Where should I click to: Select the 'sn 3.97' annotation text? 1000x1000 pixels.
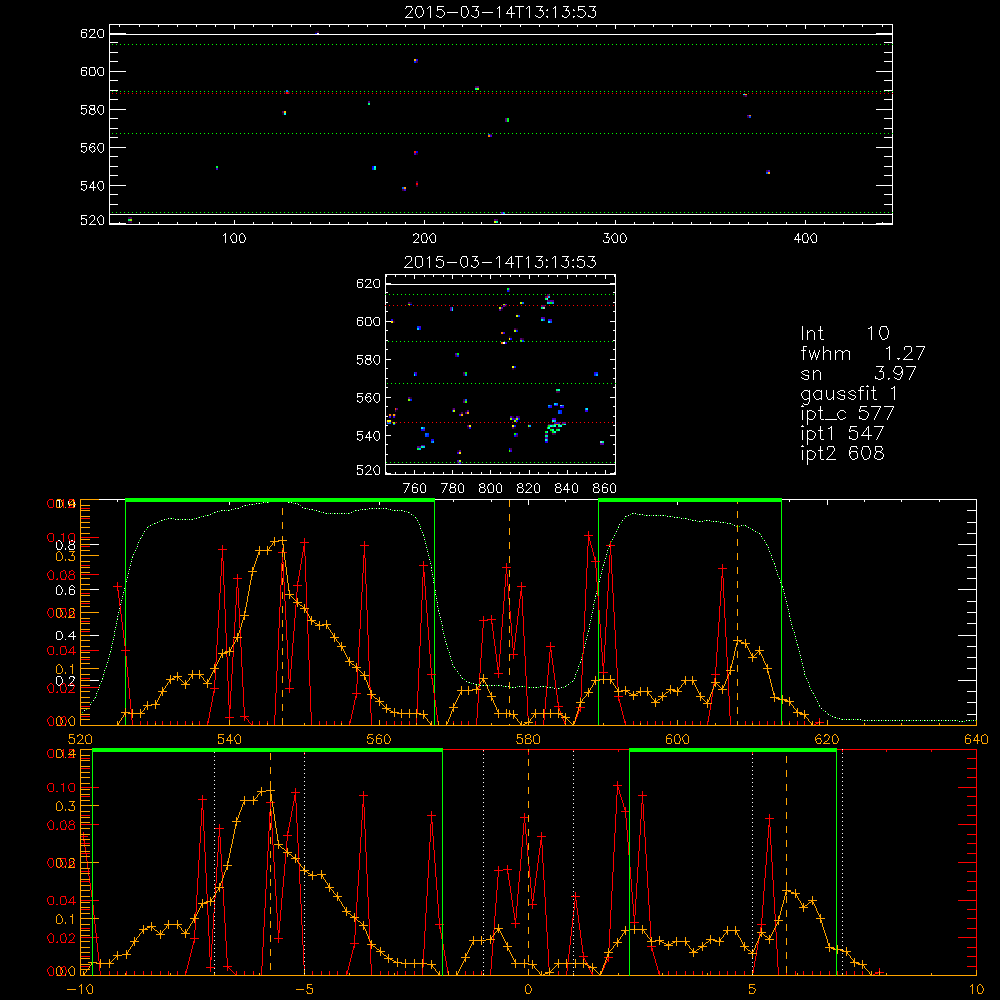(x=858, y=373)
